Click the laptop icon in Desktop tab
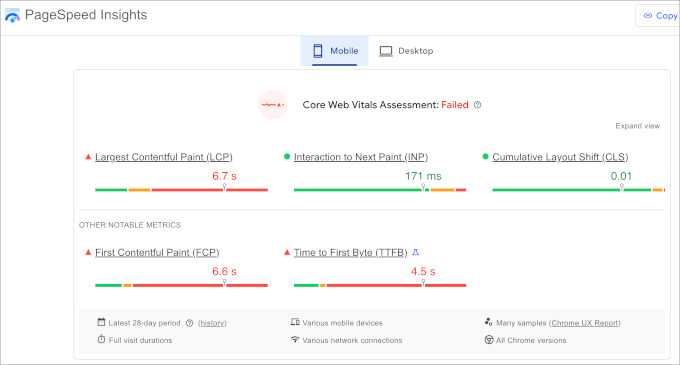 (x=386, y=51)
